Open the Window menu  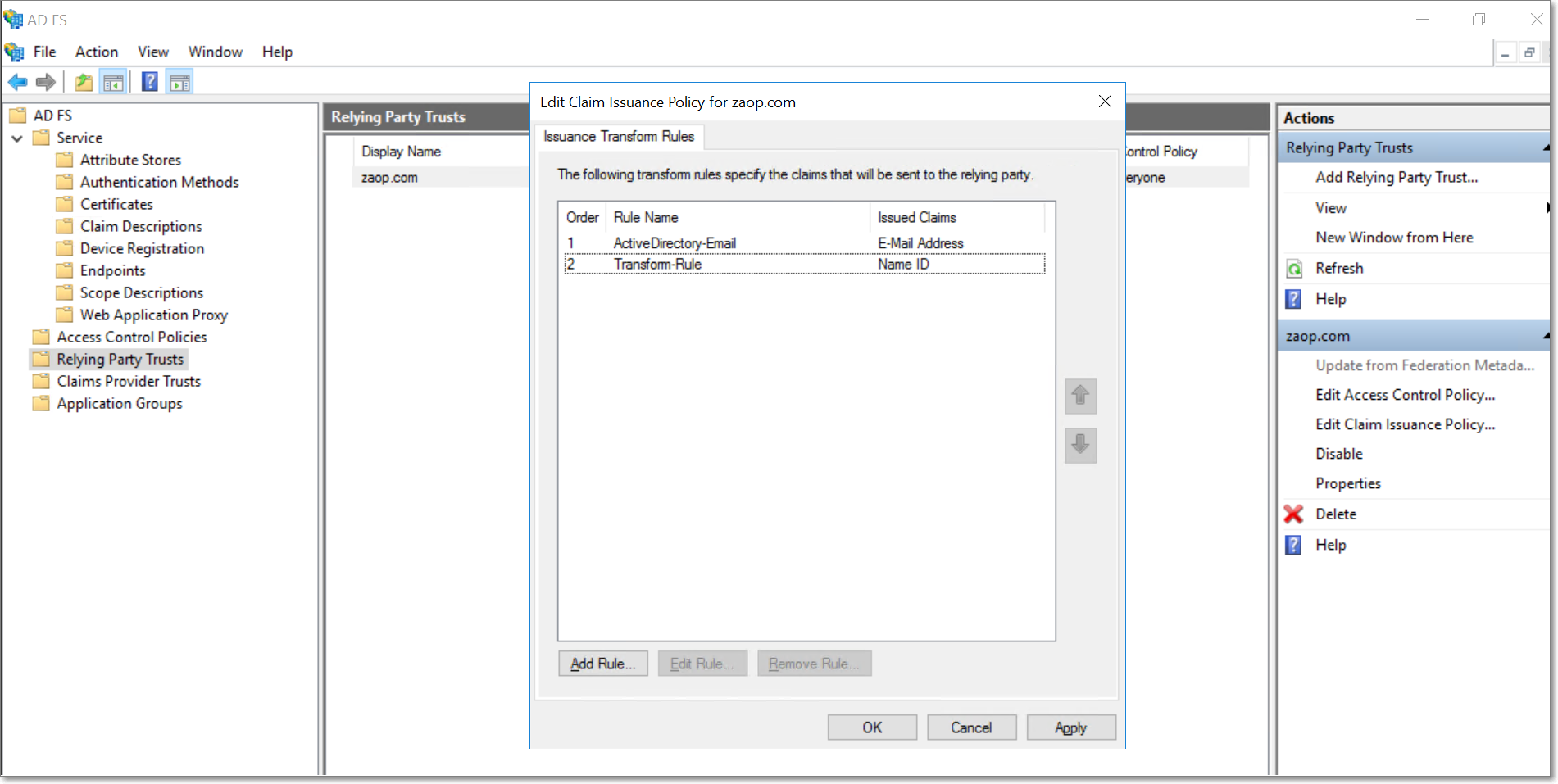(216, 52)
